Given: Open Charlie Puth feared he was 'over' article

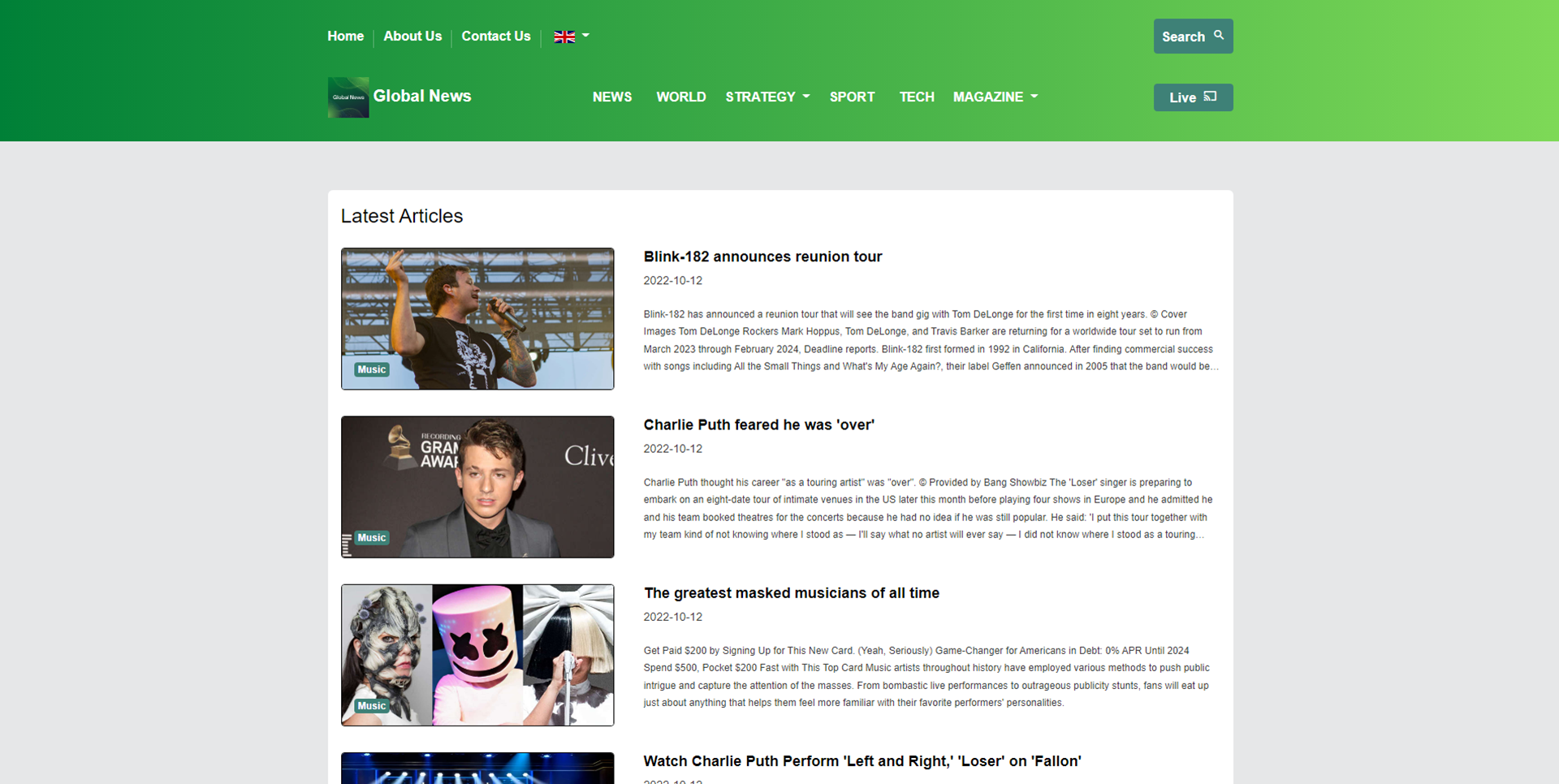Looking at the screenshot, I should coord(758,424).
